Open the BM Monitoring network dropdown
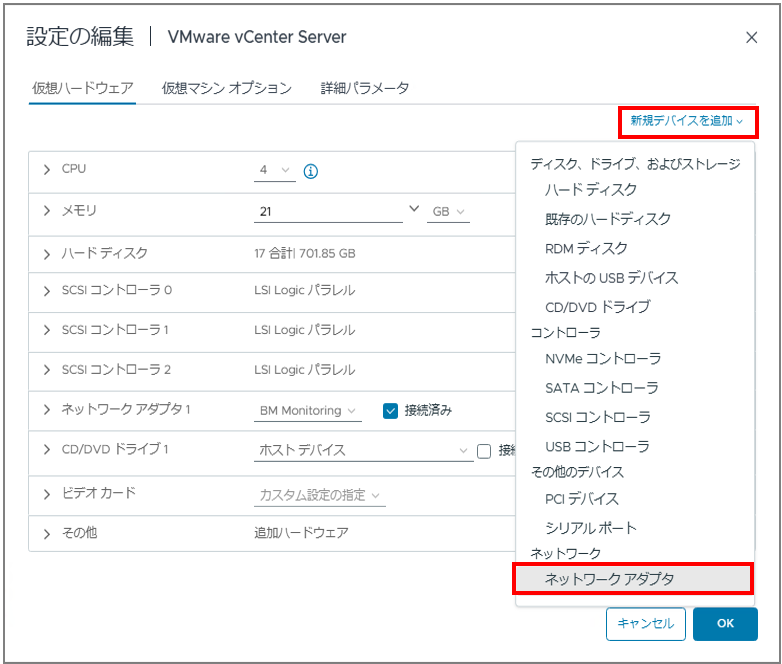This screenshot has width=782, height=664. (x=308, y=411)
